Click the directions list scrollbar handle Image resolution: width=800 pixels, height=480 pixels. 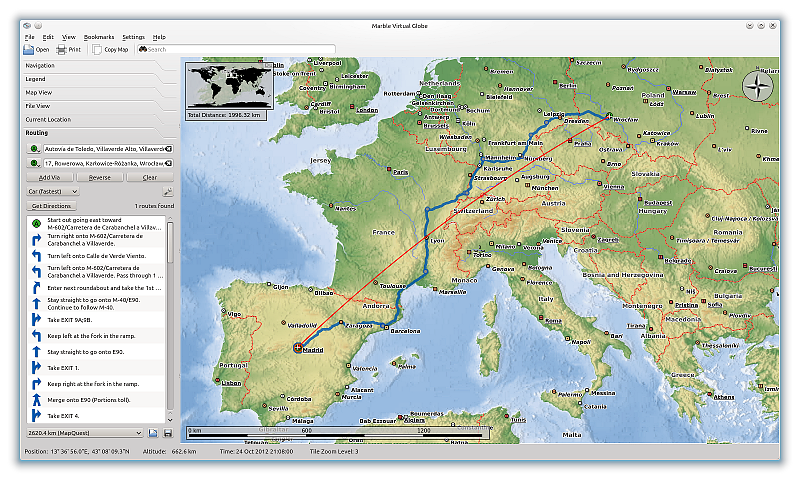click(x=170, y=243)
